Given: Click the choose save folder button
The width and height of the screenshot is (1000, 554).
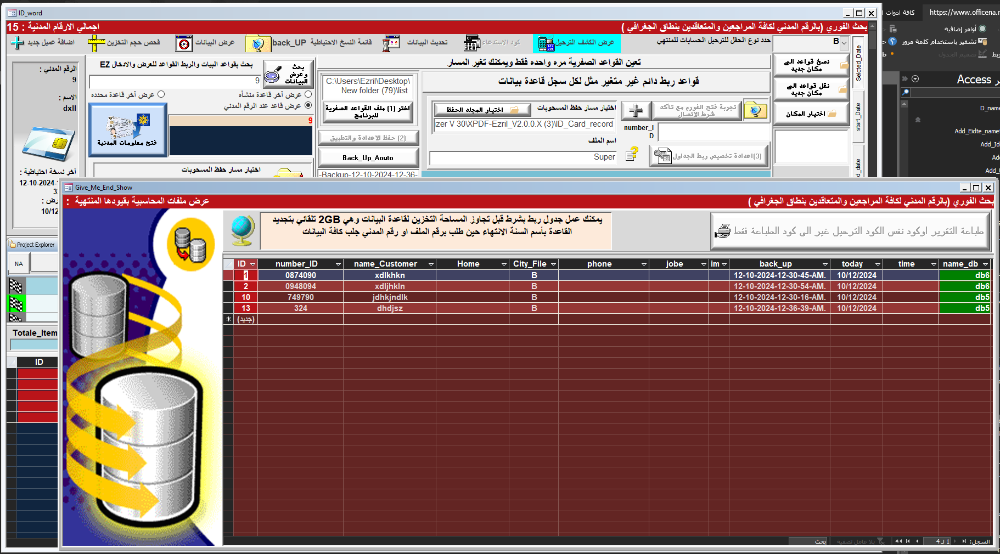Looking at the screenshot, I should point(482,110).
